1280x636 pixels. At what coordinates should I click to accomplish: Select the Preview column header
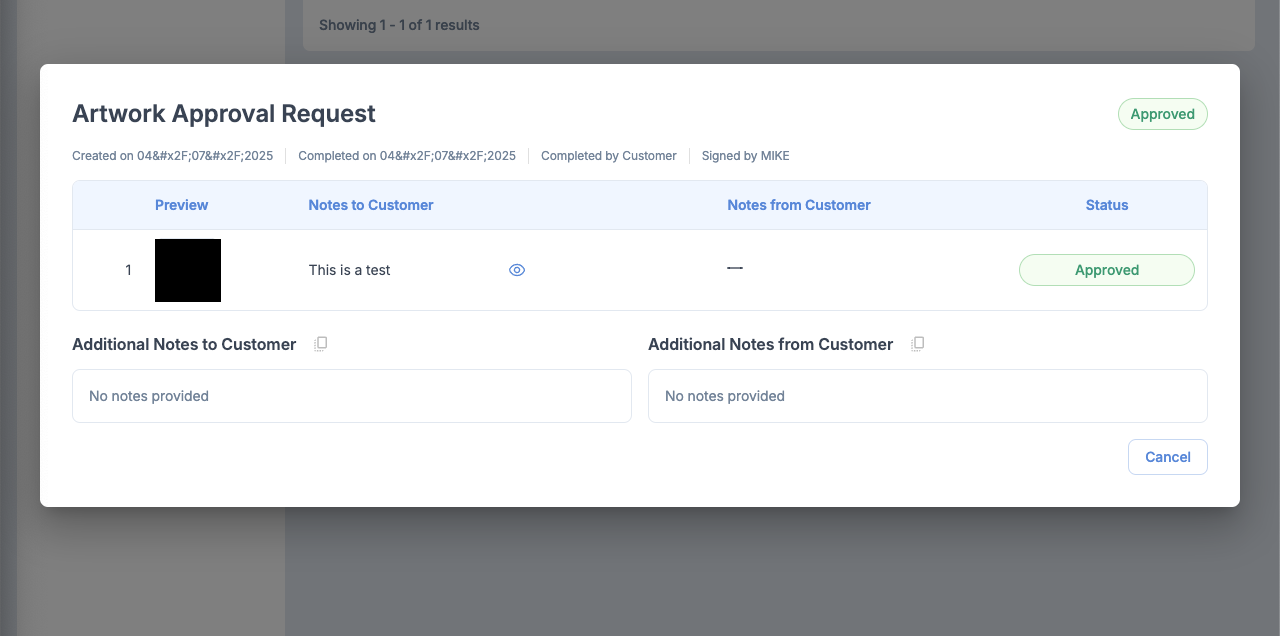click(x=181, y=205)
